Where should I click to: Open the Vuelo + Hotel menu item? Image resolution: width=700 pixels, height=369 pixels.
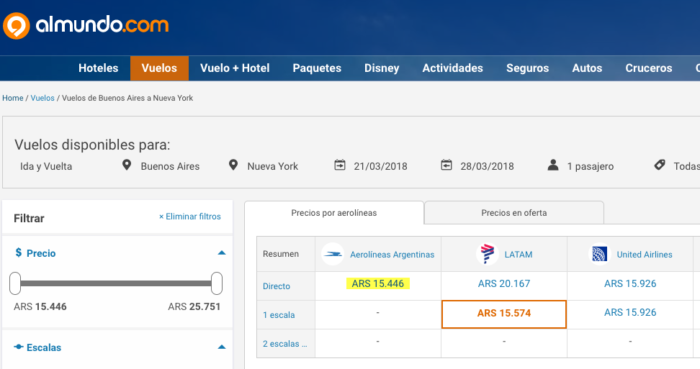pyautogui.click(x=235, y=68)
